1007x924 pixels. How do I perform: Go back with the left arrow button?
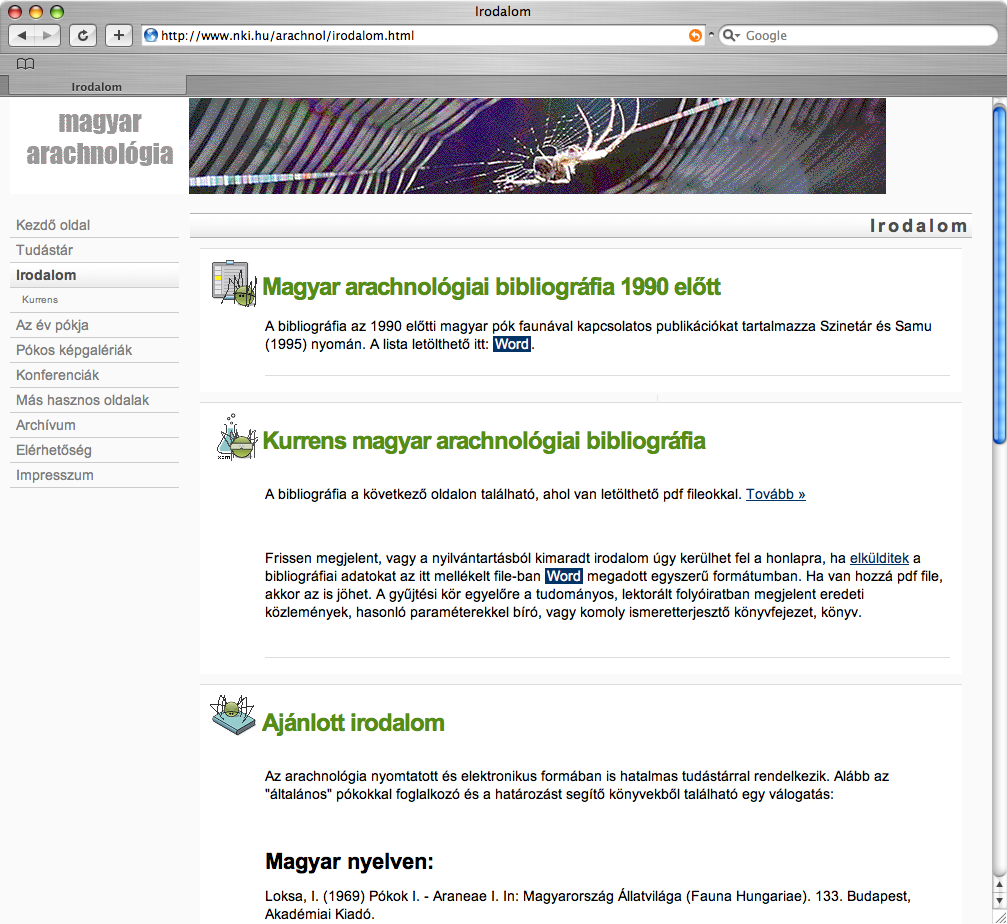click(x=22, y=35)
